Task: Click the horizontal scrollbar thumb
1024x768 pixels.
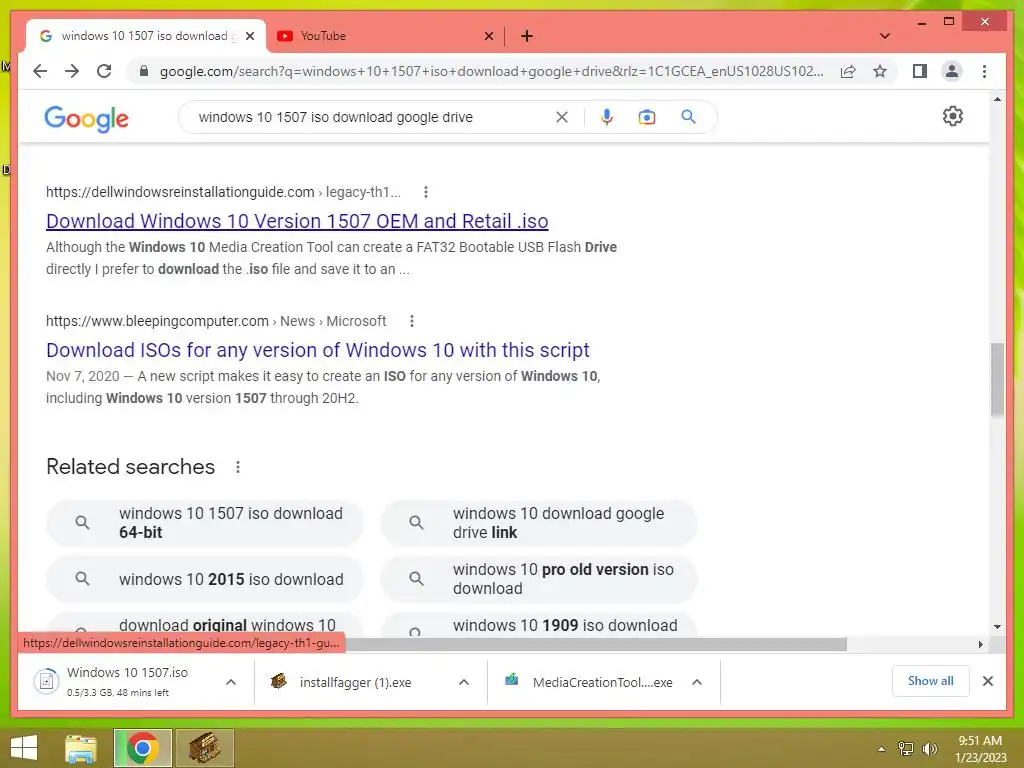Action: click(594, 644)
